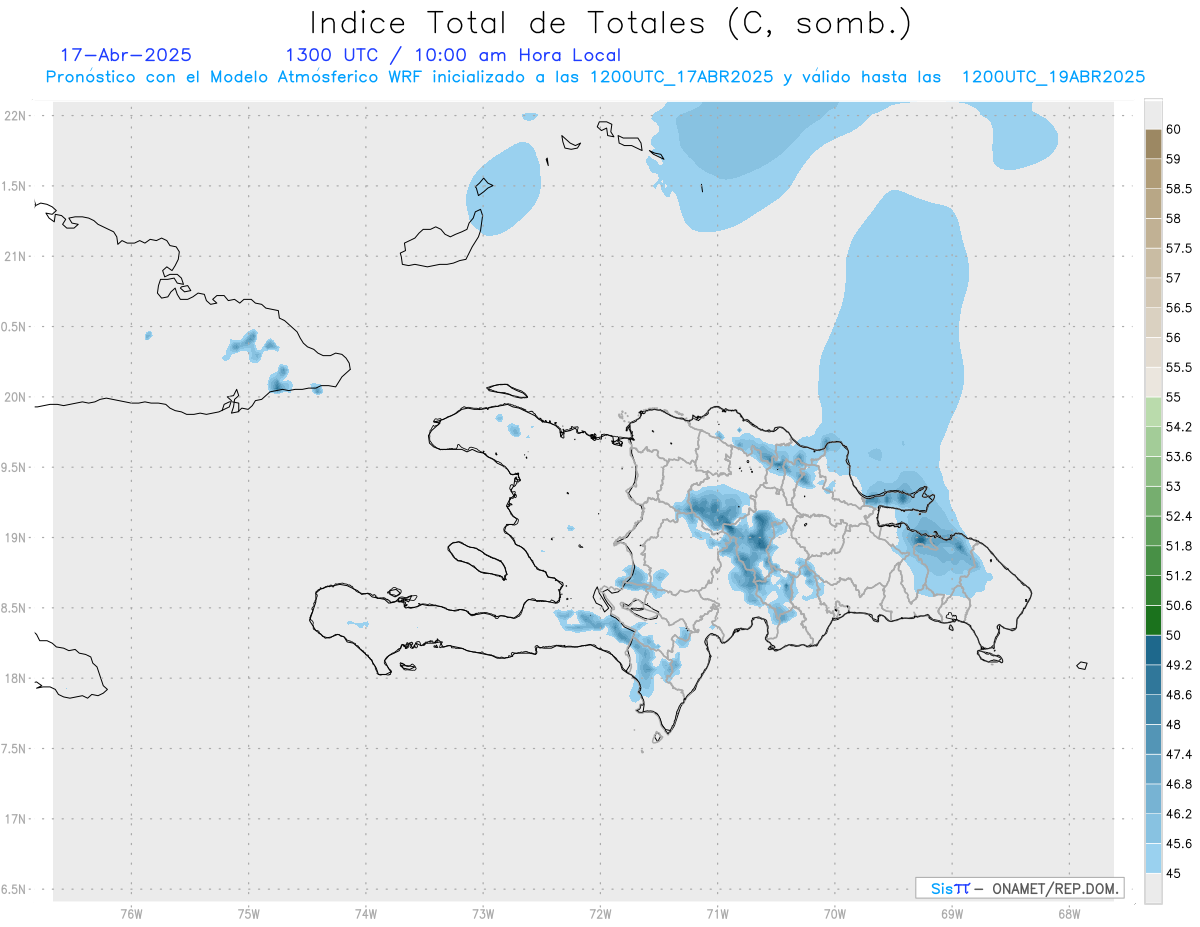The image size is (1200, 927).
Task: Click the "52.4" colorbar value
Action: tap(1179, 516)
